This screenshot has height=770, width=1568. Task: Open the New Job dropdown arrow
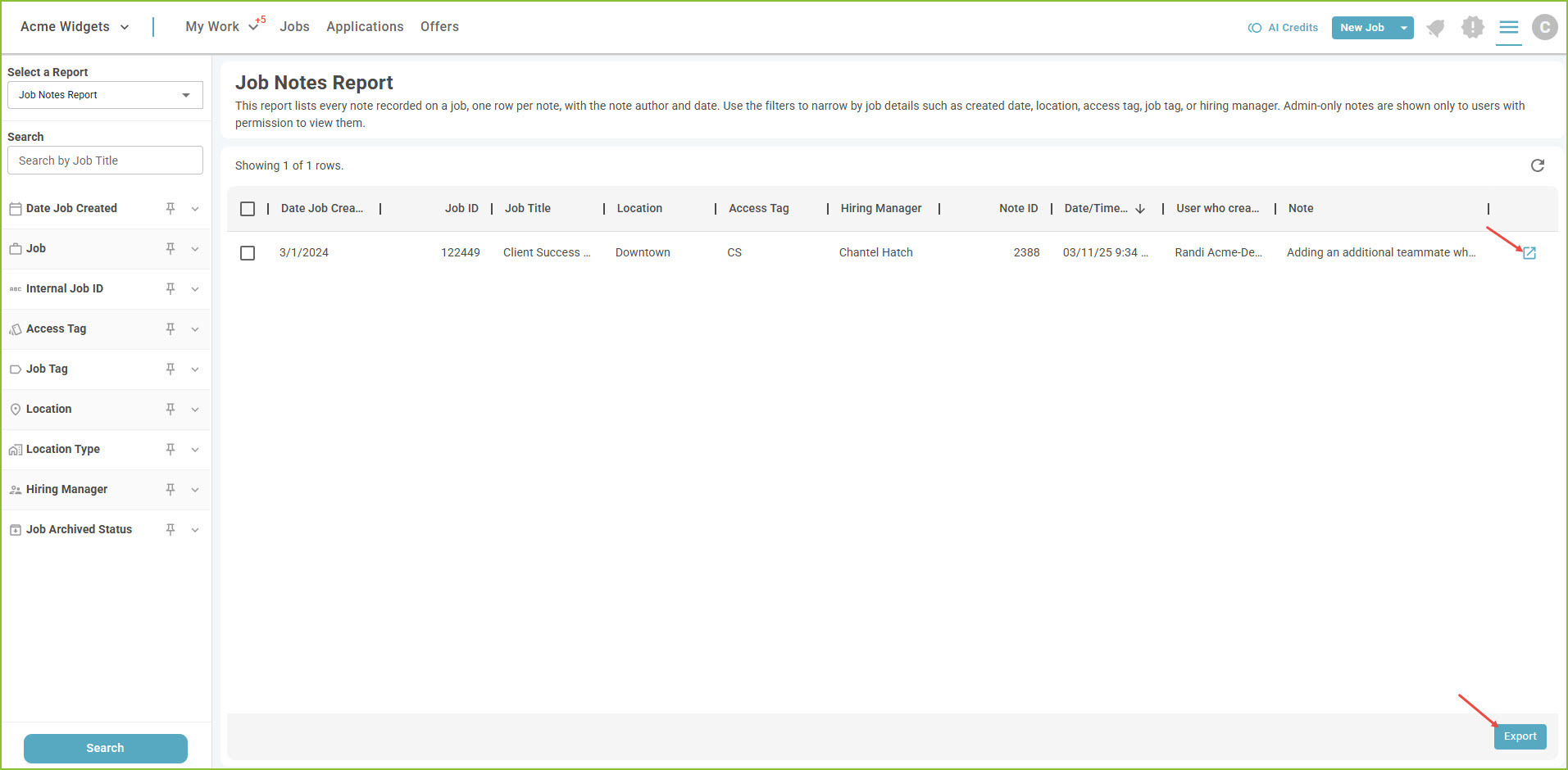1404,28
